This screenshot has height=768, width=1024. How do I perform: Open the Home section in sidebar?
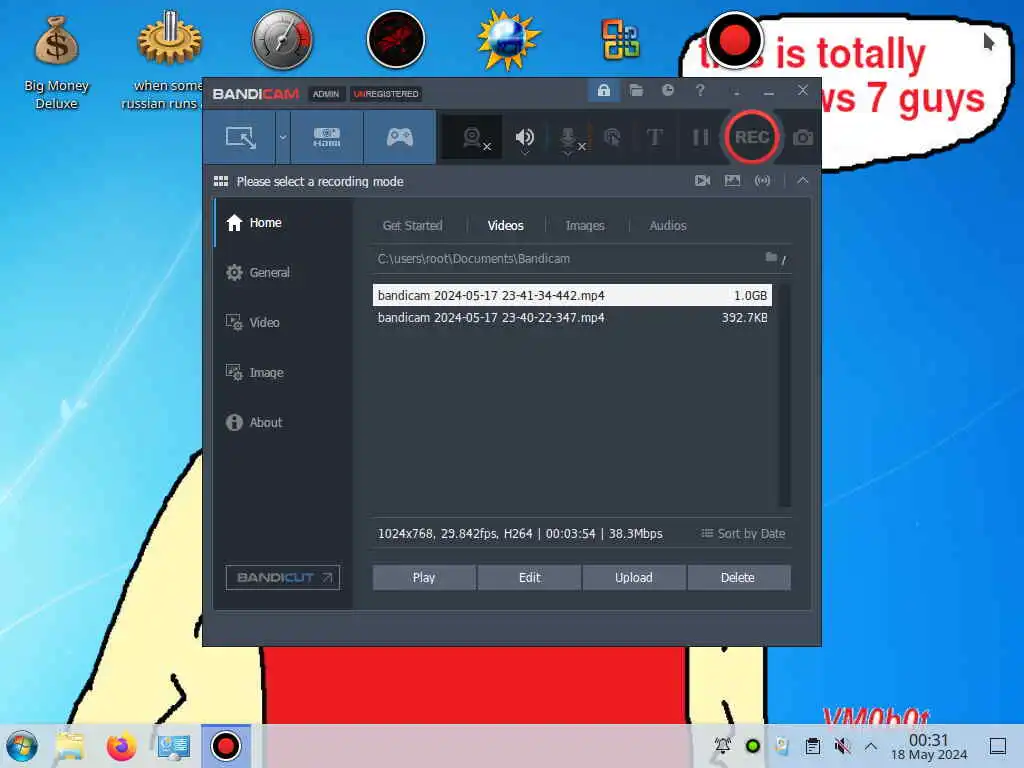(x=283, y=223)
